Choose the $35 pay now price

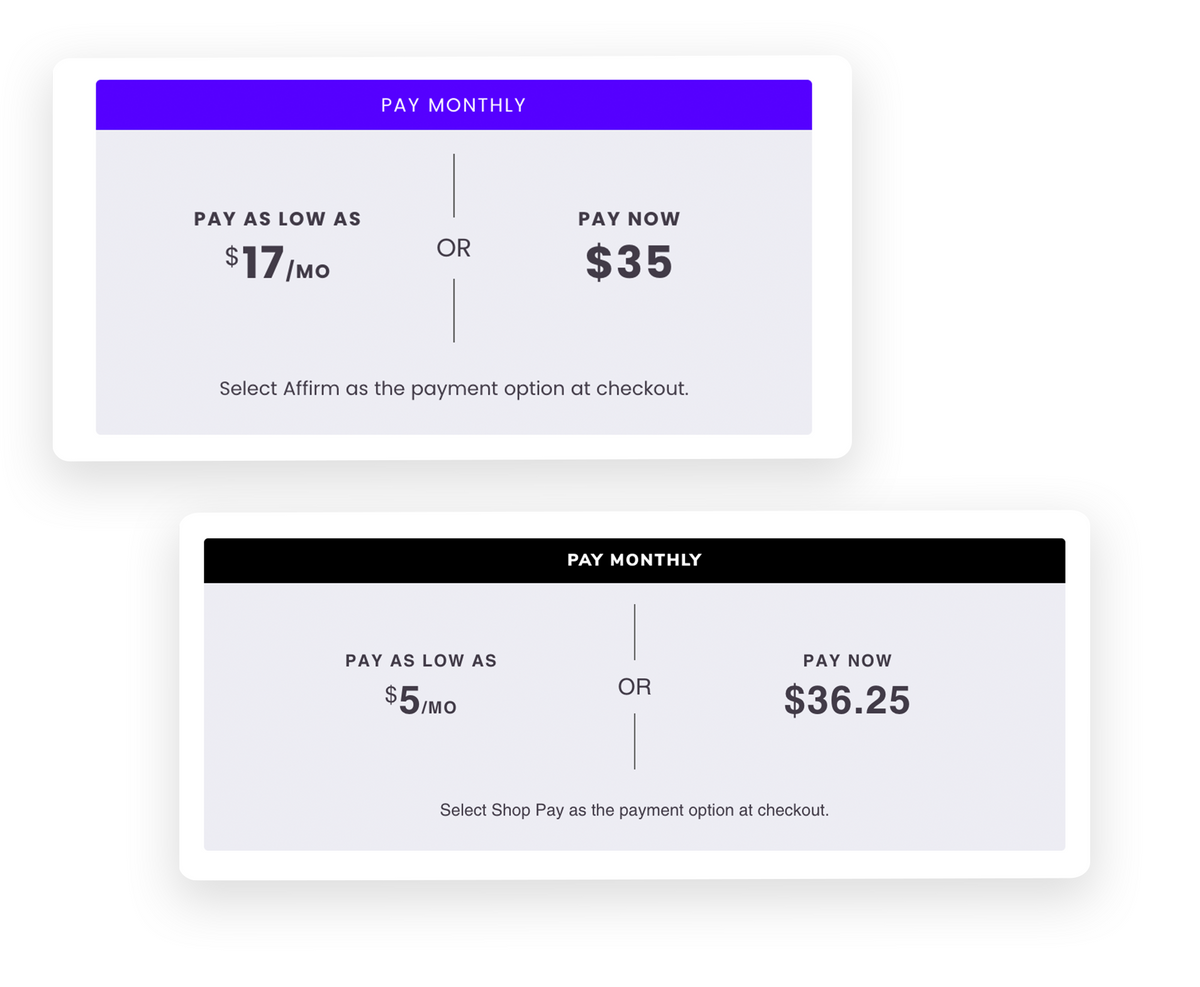tap(629, 262)
